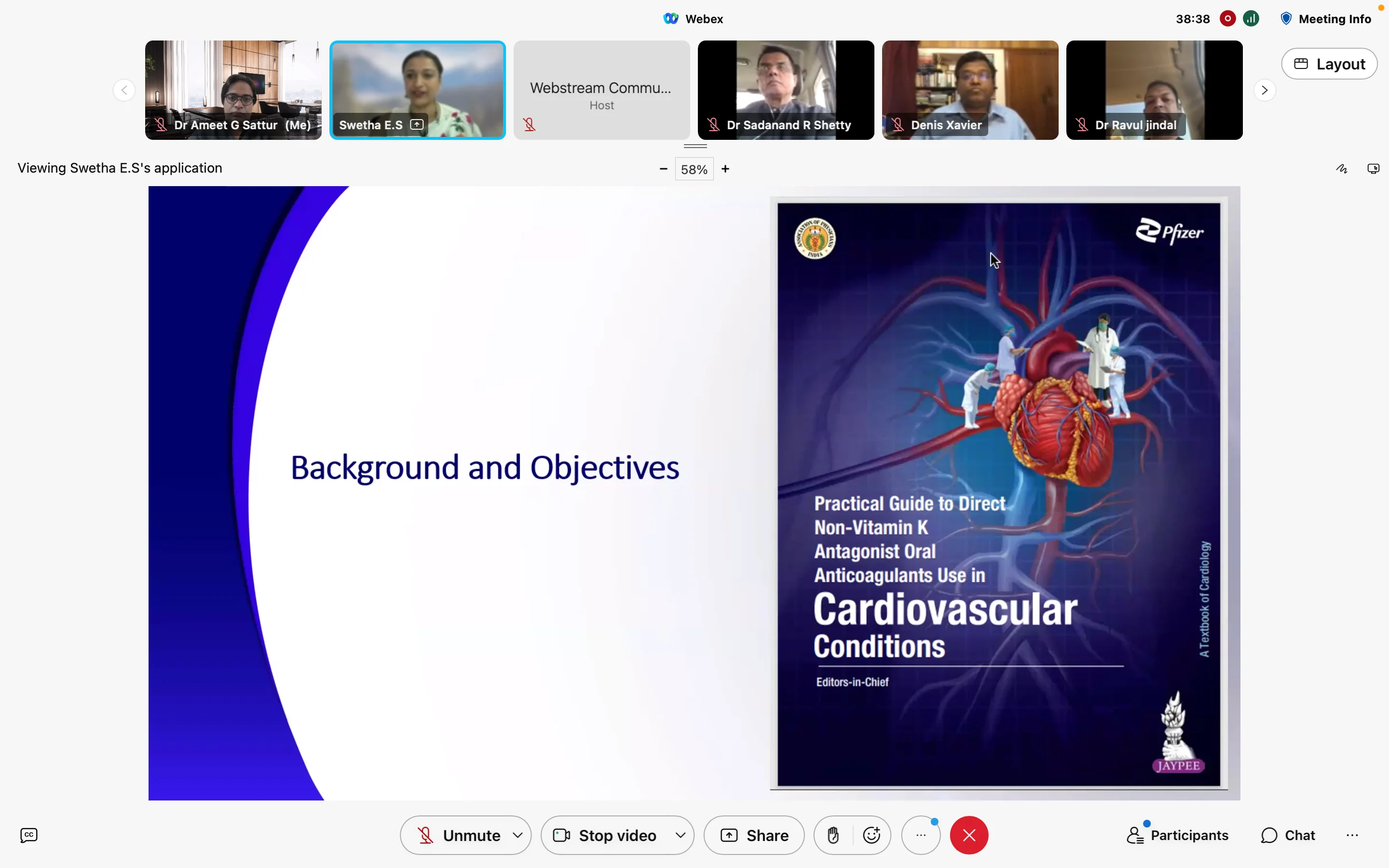Click the Association of Physicians India emblem
The image size is (1389, 868).
coord(815,239)
